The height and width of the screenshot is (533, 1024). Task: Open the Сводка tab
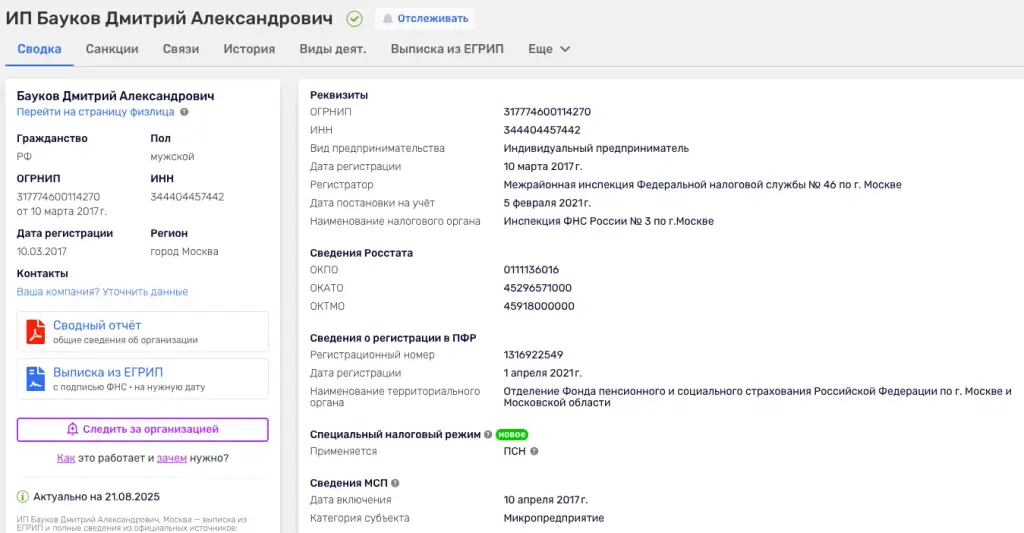pos(39,49)
